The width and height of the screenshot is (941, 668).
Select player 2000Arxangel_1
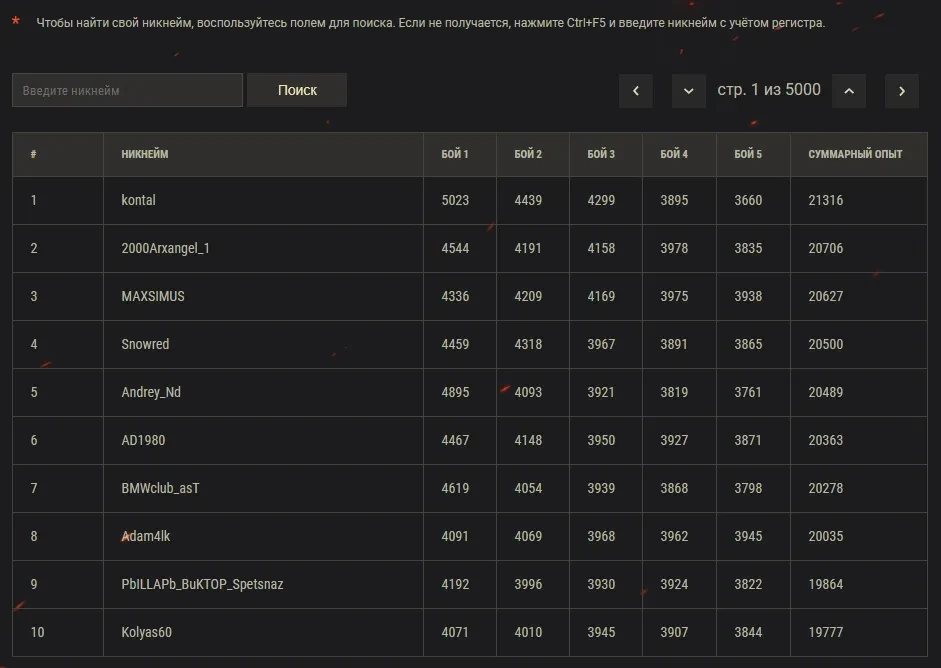pyautogui.click(x=165, y=248)
